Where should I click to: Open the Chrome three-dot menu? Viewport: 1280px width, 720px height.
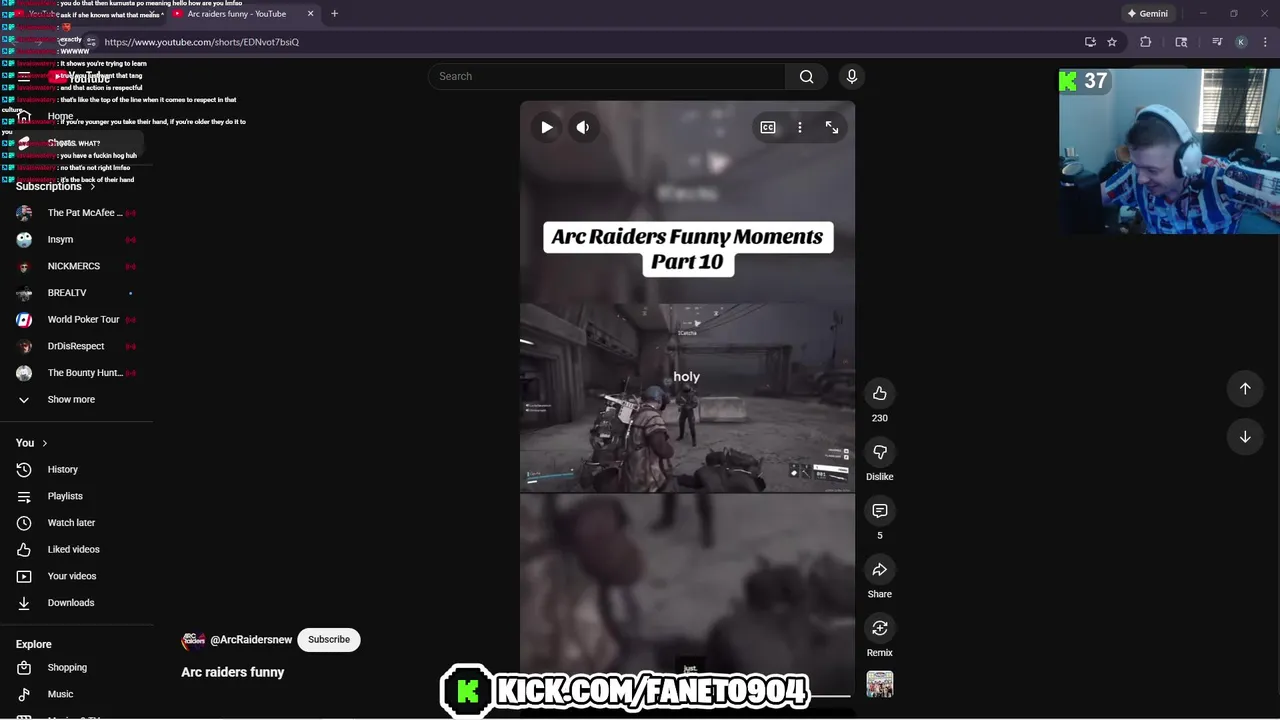click(x=1265, y=42)
